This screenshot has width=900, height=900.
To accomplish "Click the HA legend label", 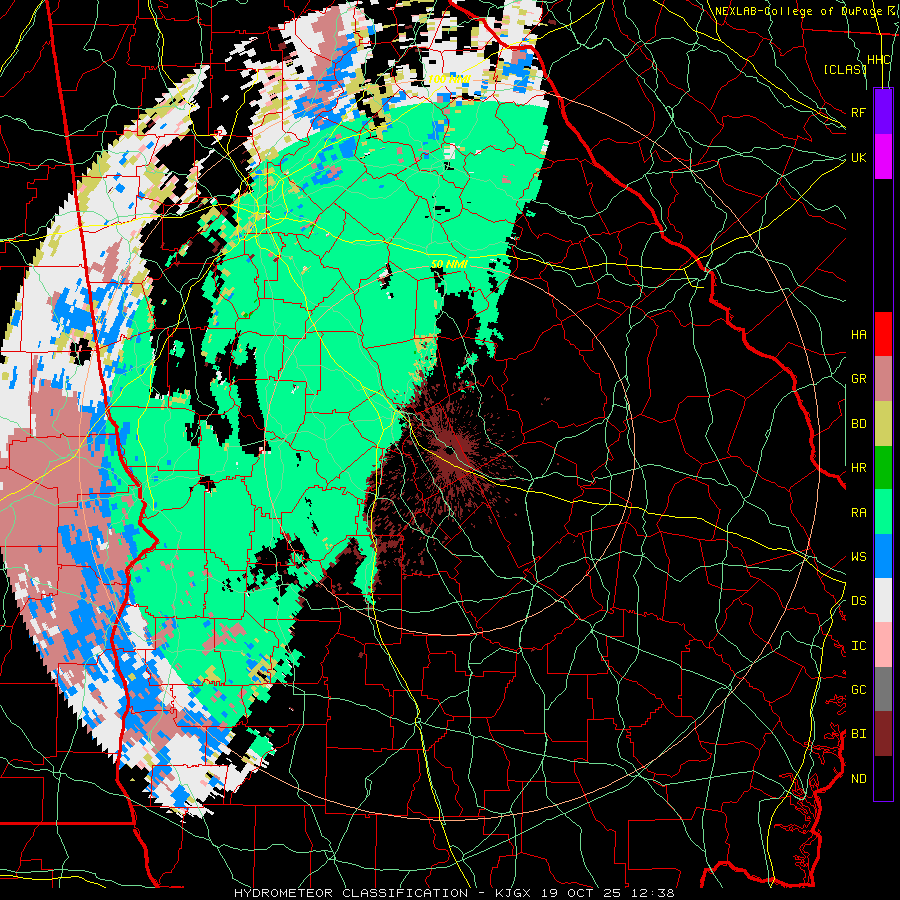I will click(859, 335).
